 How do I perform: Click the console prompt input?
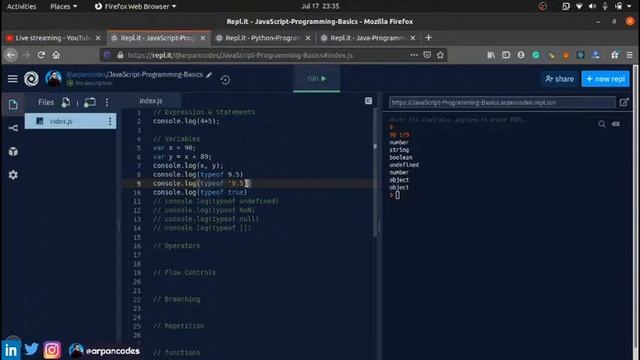(x=398, y=195)
